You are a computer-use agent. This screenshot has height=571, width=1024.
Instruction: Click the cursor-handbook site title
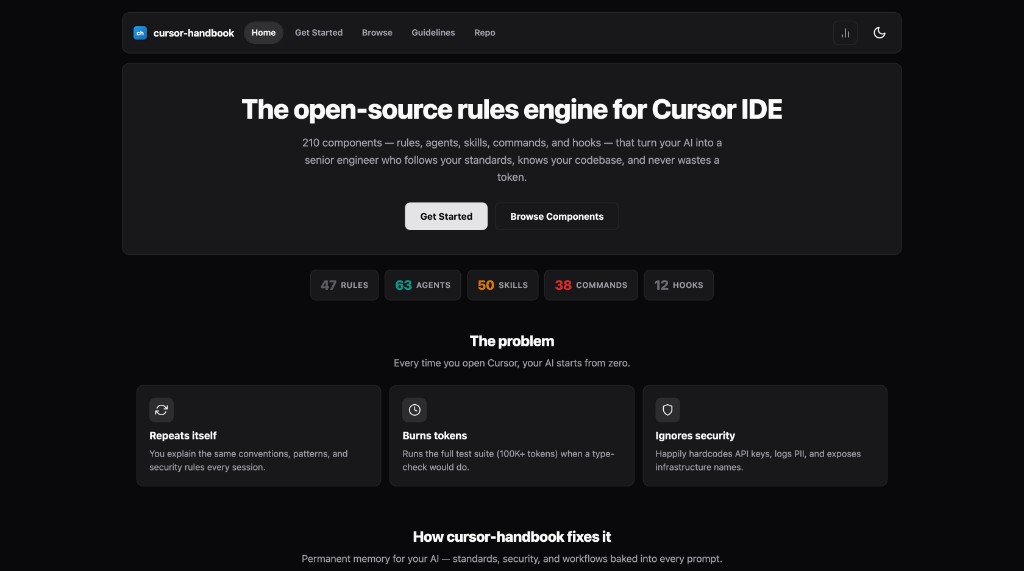pos(193,33)
